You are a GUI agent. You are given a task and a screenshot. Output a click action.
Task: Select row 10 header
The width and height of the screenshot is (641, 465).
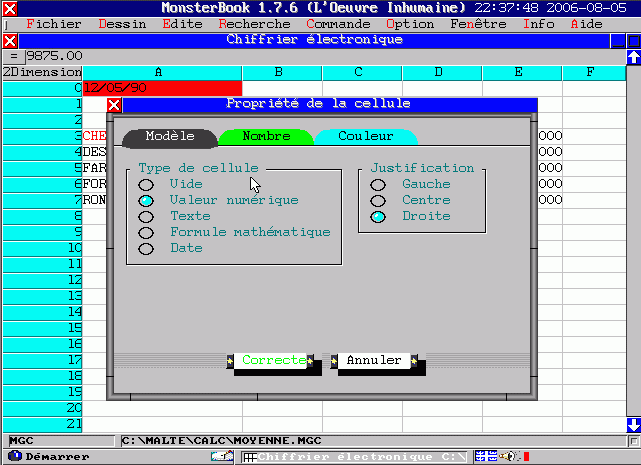coord(42,248)
